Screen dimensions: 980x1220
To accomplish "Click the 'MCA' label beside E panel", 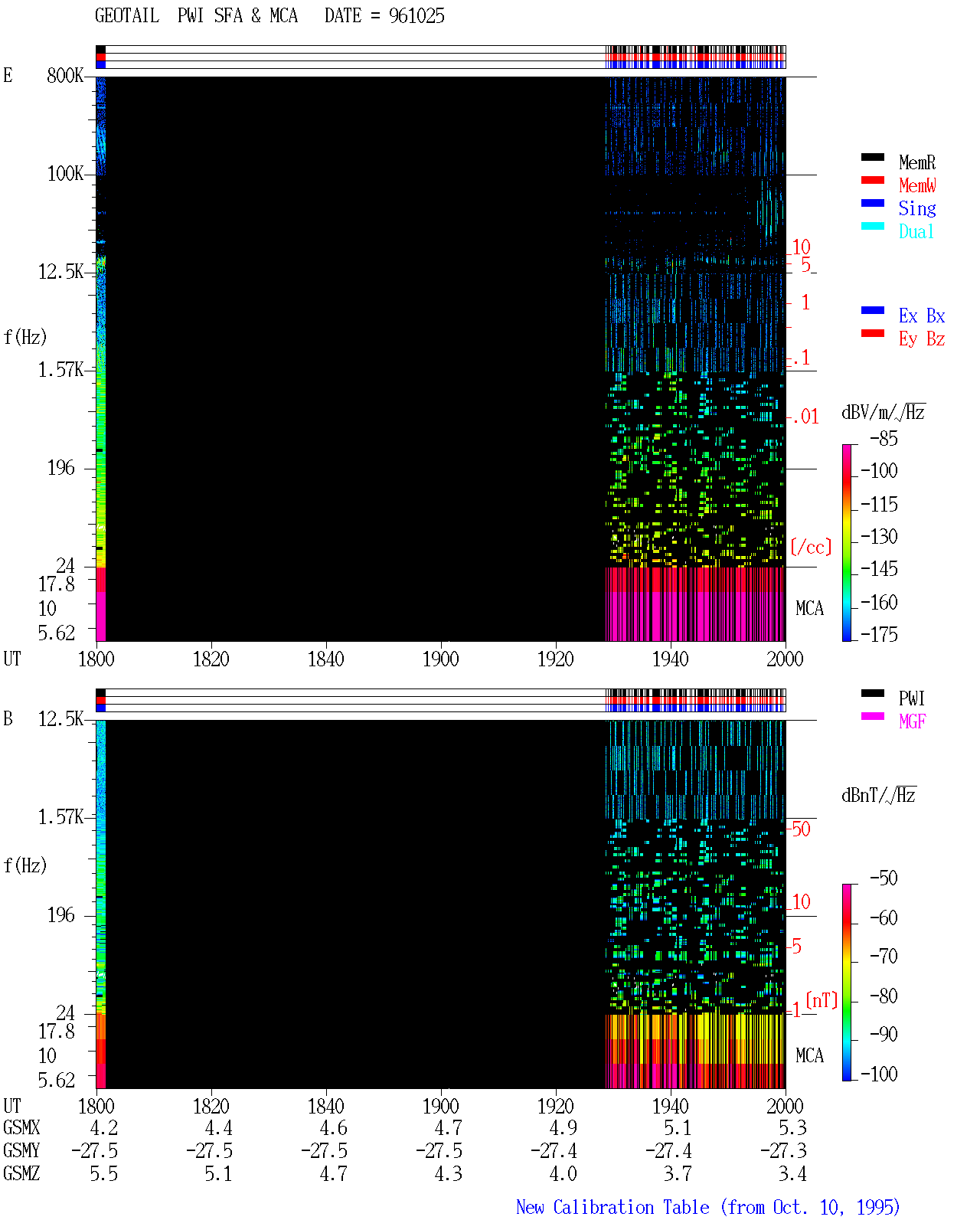I will click(x=809, y=608).
